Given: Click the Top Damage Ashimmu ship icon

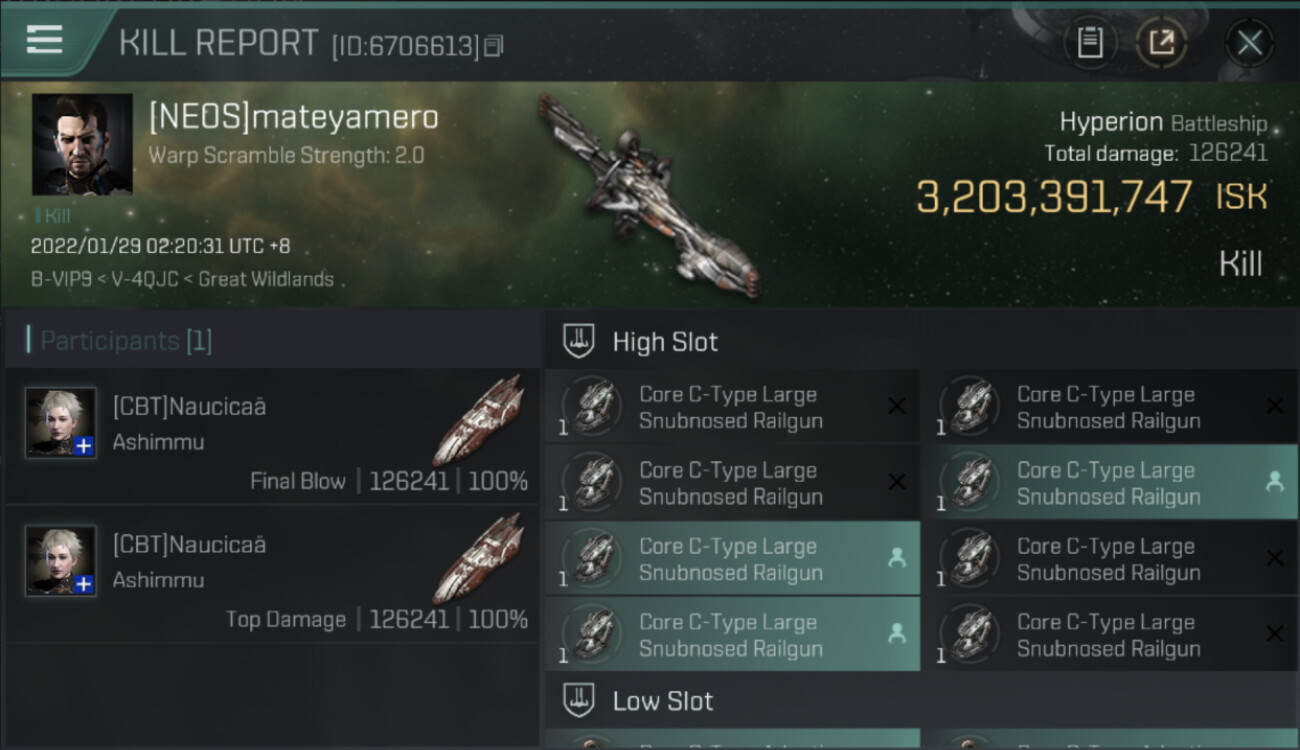Looking at the screenshot, I should tap(479, 558).
